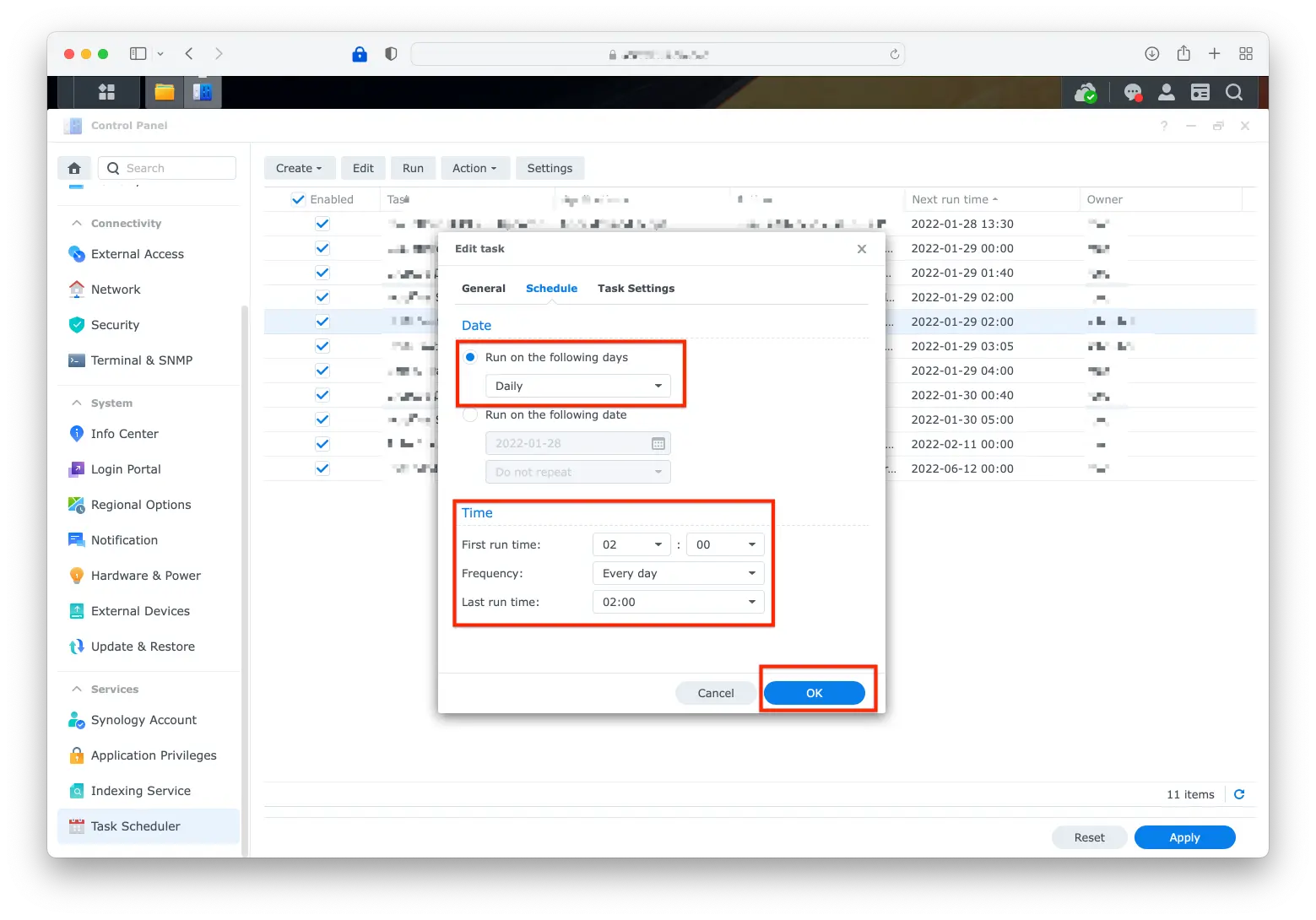
Task: Click the refresh icon beside 11 items
Action: click(x=1239, y=794)
